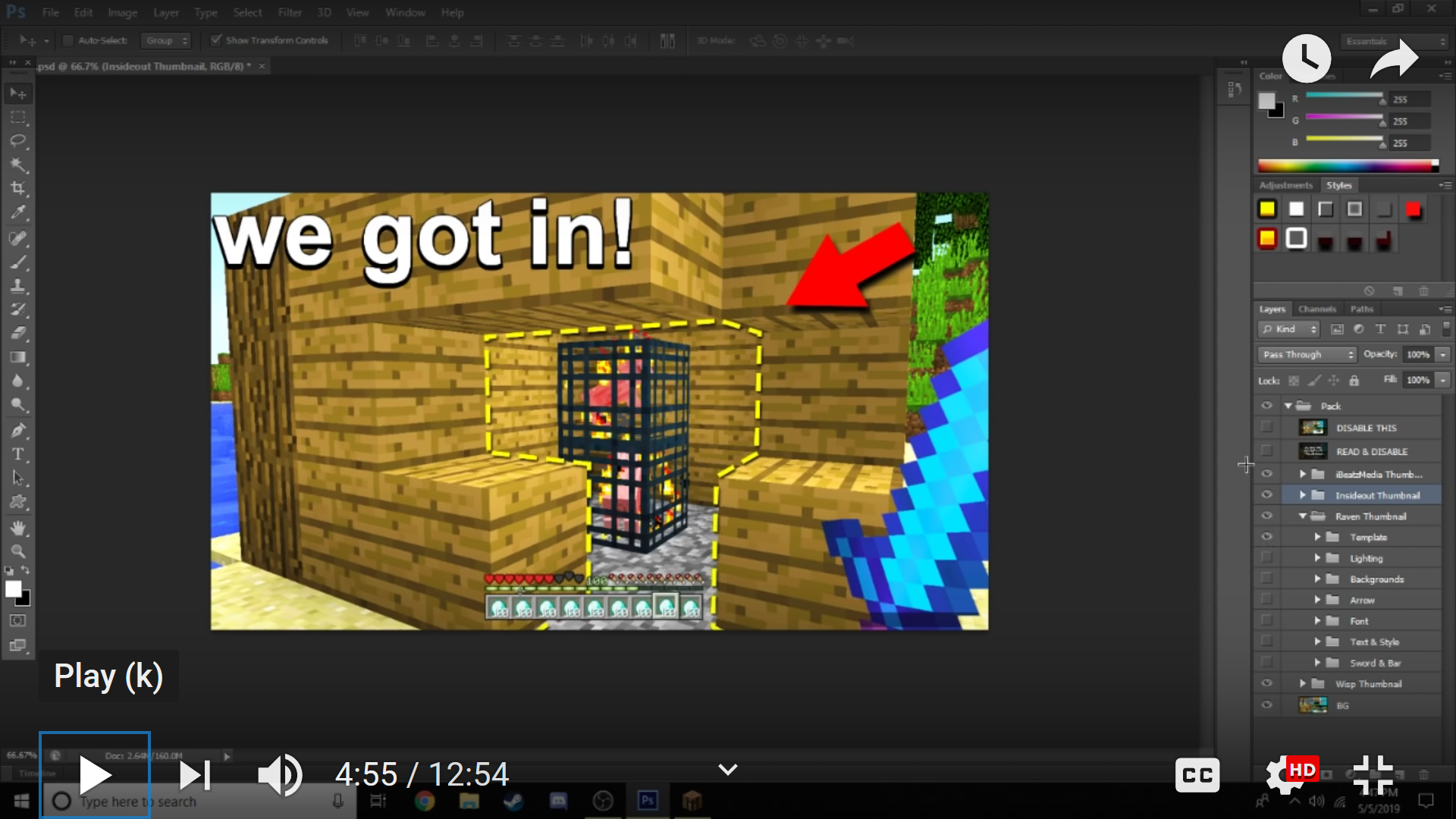Hide the Template group
Screen dimensions: 1456x819
click(1266, 537)
